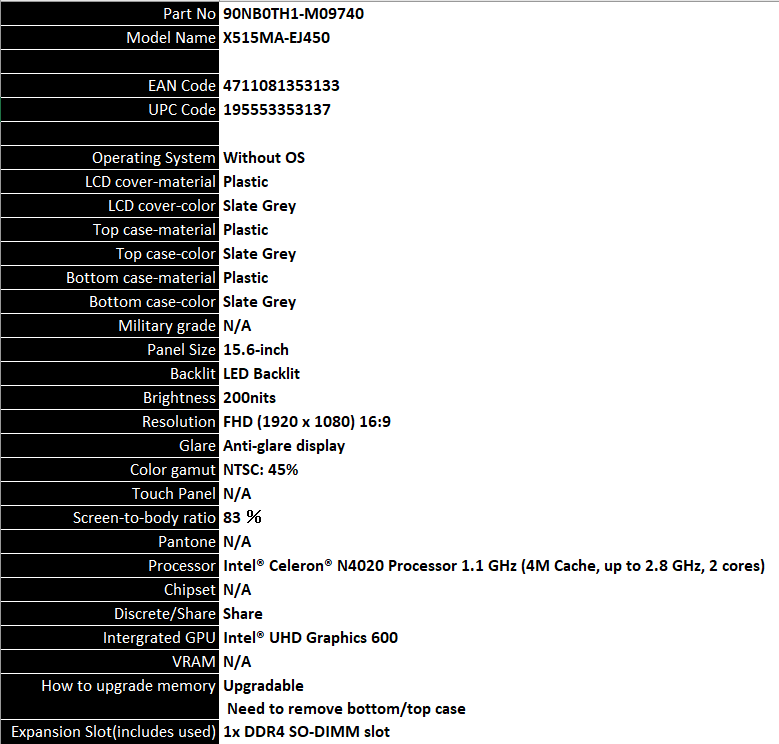779x744 pixels.
Task: Click the 'Anti-glare display' cell
Action: 284,446
